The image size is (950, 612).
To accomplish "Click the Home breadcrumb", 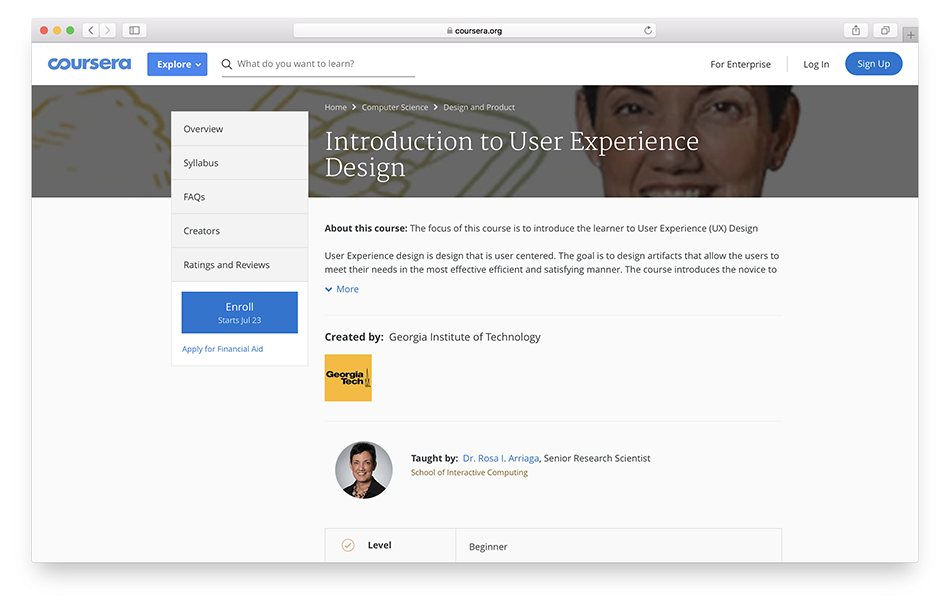I will pyautogui.click(x=335, y=107).
